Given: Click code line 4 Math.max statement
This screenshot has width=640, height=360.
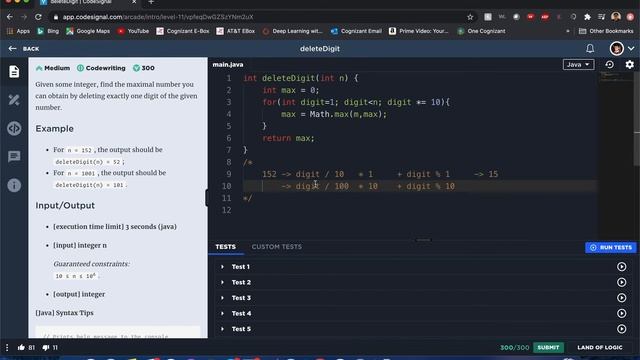Looking at the screenshot, I should 333,114.
